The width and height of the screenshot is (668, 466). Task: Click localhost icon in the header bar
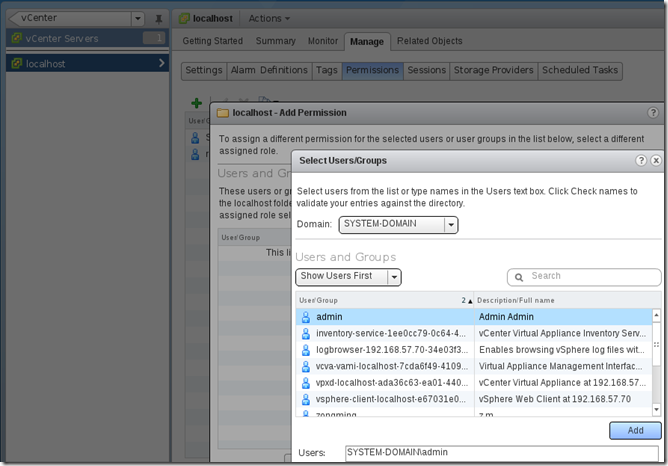[184, 18]
